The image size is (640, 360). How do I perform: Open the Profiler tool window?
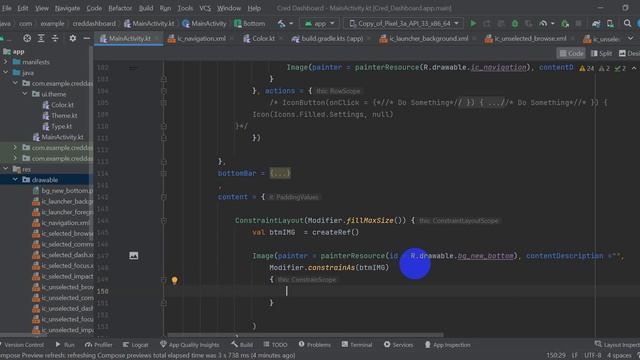[x=98, y=345]
